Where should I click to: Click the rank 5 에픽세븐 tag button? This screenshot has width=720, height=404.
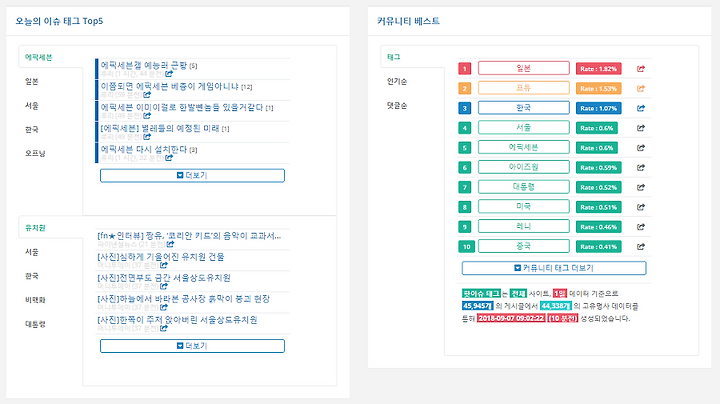523,147
